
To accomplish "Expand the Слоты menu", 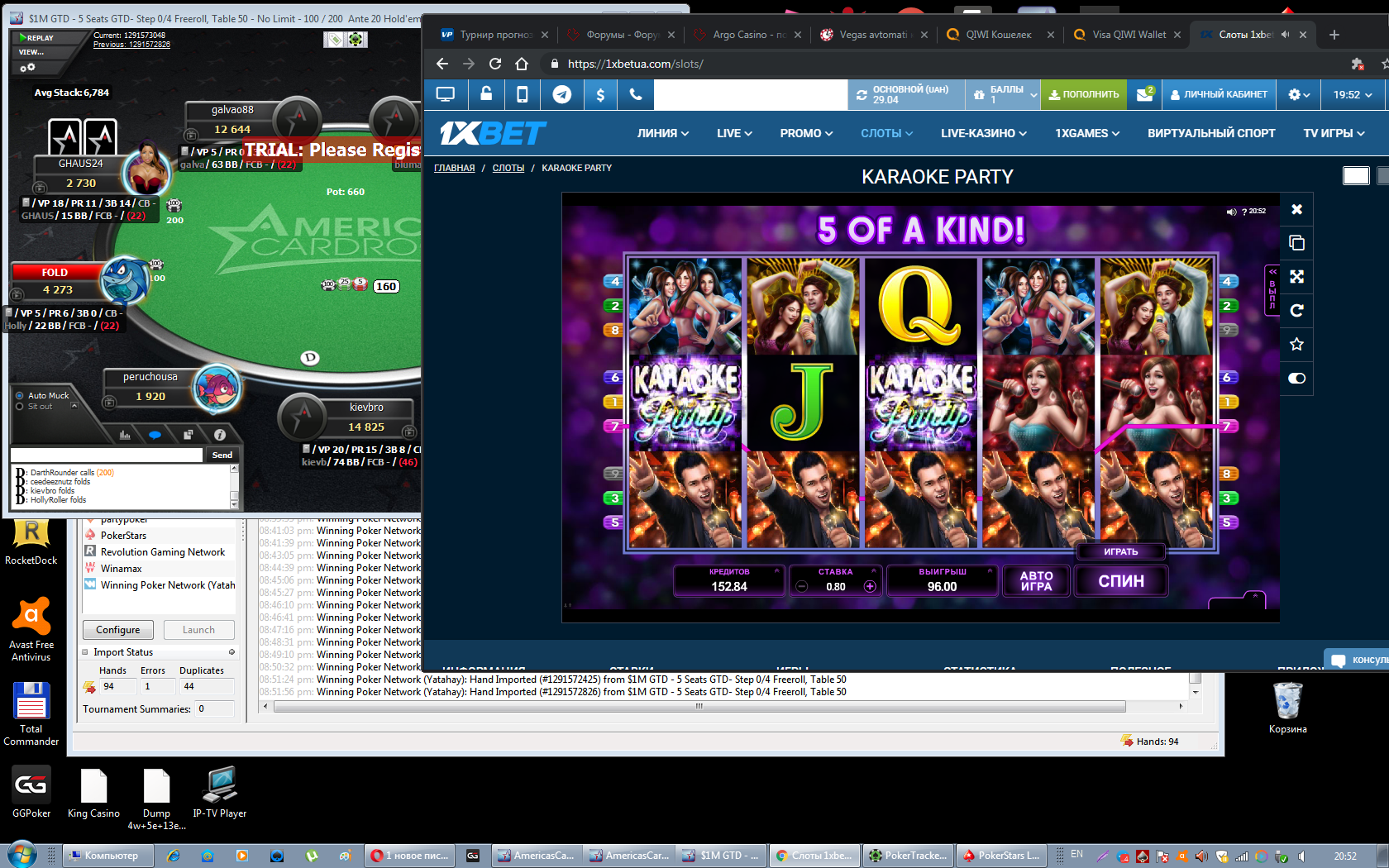I will click(x=886, y=133).
